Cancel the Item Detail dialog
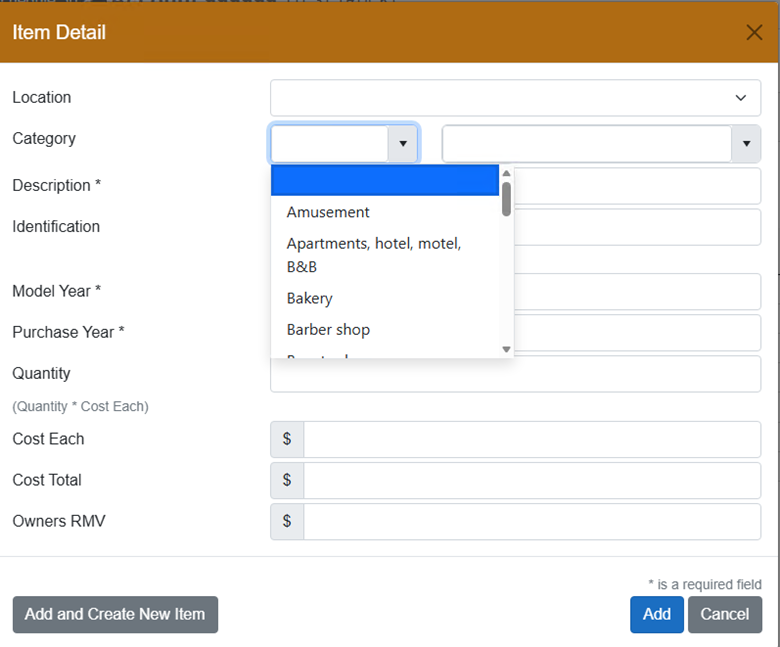This screenshot has width=780, height=647. (724, 614)
